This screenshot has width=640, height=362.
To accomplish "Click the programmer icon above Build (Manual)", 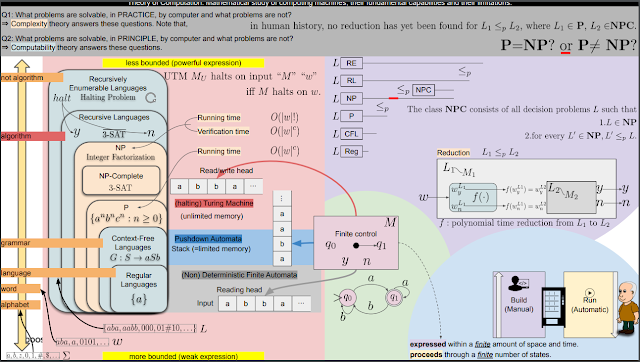I will click(x=519, y=283).
